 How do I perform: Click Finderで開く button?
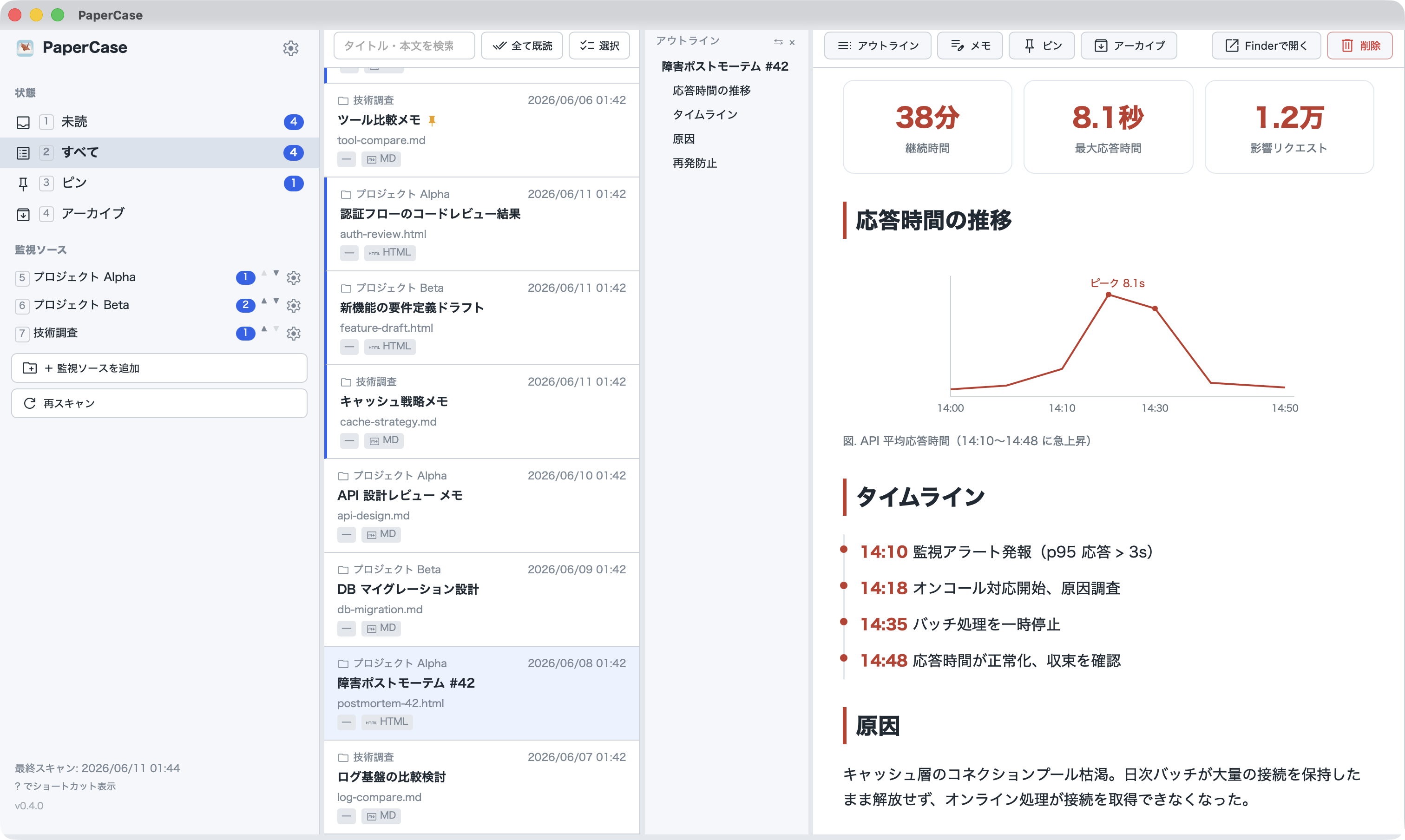(x=1266, y=45)
